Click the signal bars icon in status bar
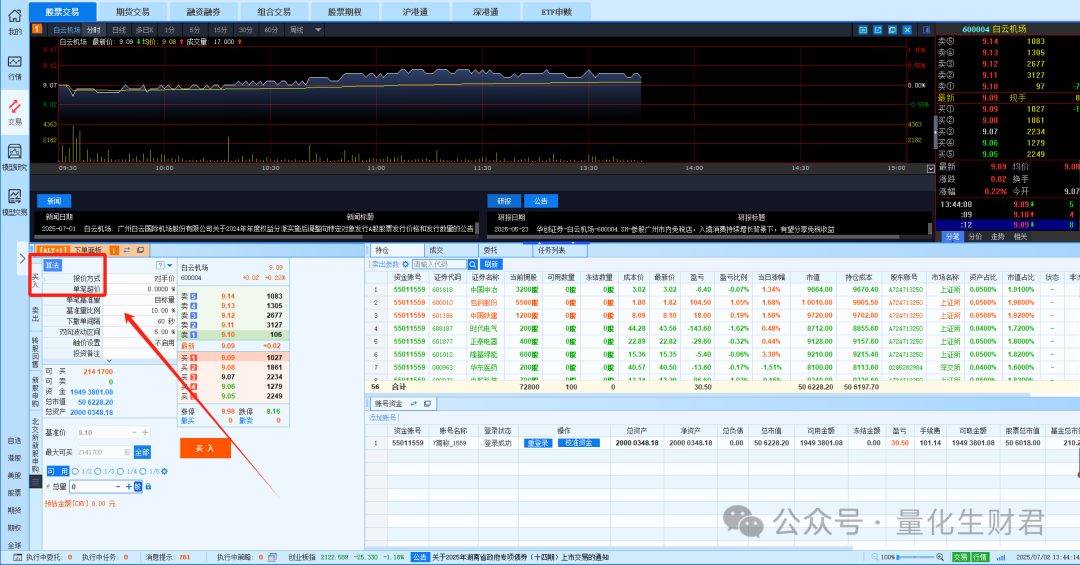 pyautogui.click(x=1001, y=557)
